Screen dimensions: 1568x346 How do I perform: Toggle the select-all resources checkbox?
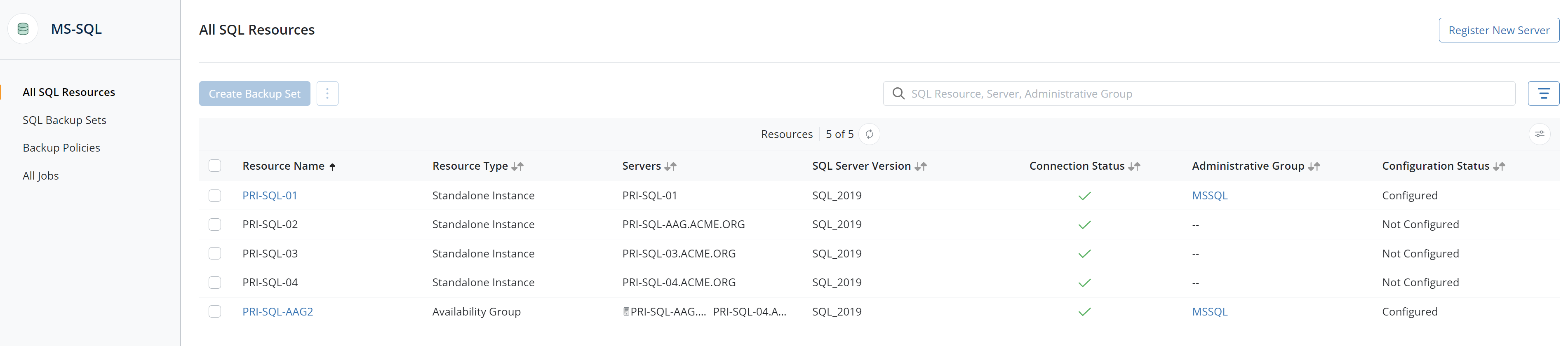click(215, 166)
